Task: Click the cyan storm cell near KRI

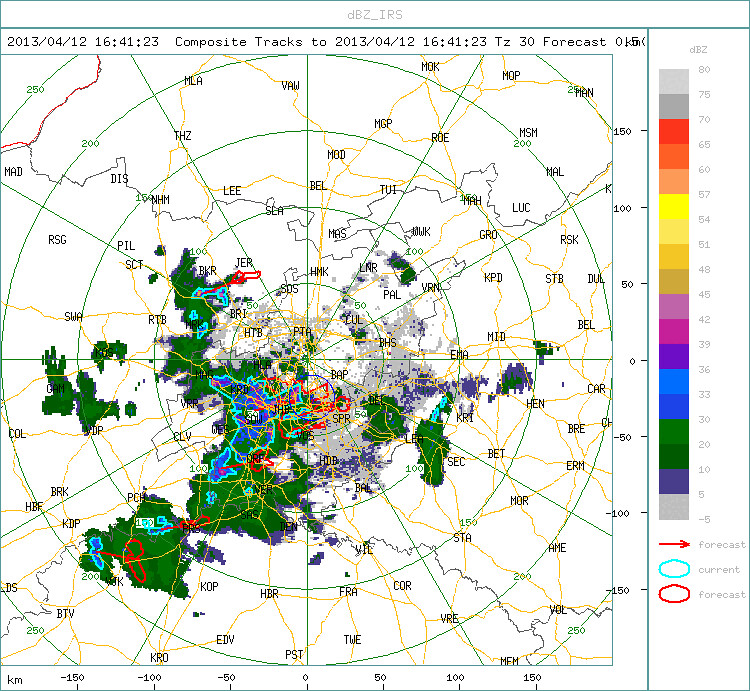Action: (441, 408)
